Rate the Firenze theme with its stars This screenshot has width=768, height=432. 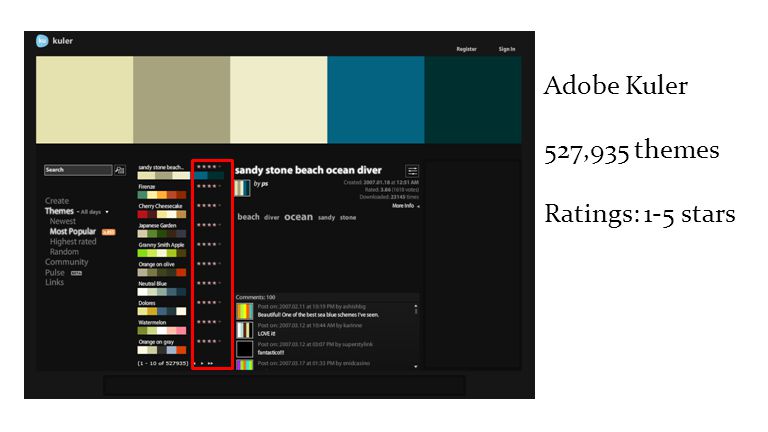[209, 186]
